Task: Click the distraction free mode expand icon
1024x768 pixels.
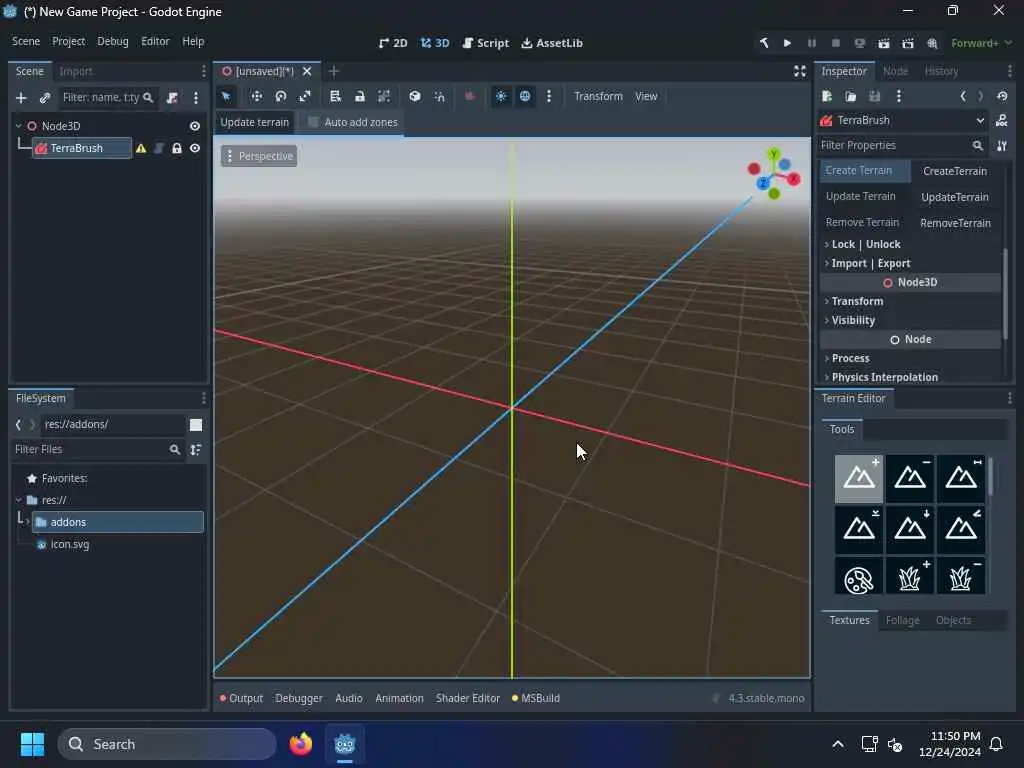Action: click(x=799, y=71)
